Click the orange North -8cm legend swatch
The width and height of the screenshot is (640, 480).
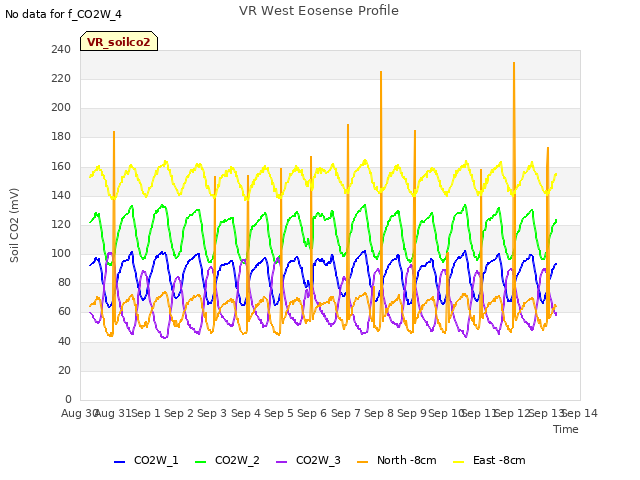click(x=362, y=462)
